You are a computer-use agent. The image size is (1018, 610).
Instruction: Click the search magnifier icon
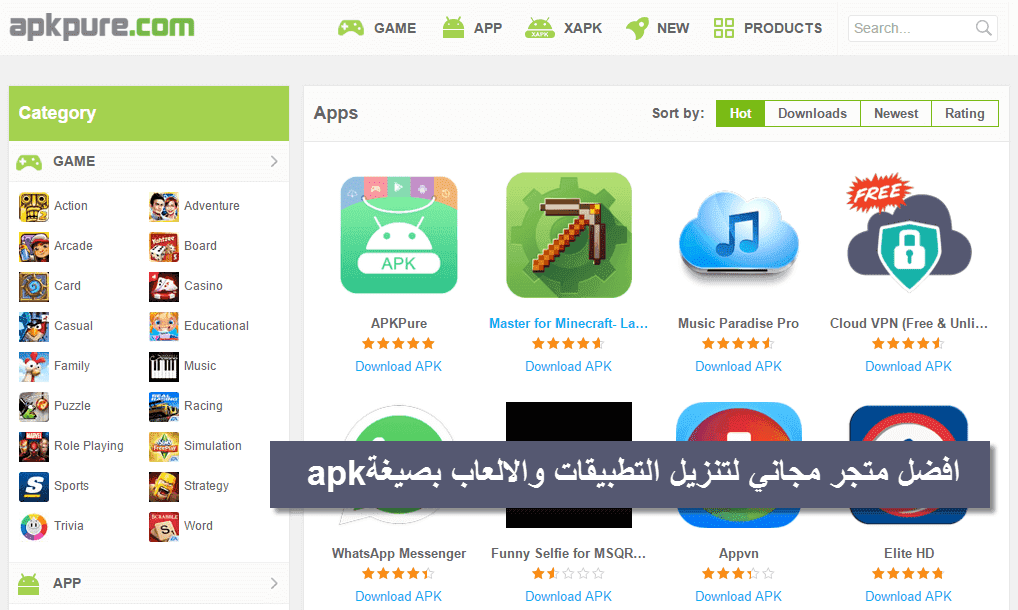coord(984,28)
